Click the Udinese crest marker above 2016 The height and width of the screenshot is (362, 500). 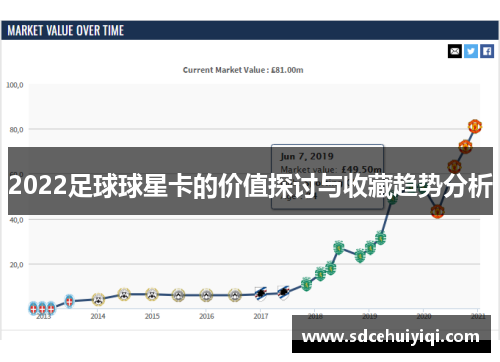click(x=206, y=295)
